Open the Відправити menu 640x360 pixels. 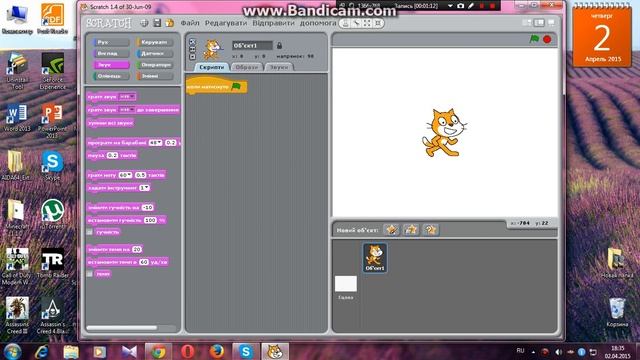click(x=273, y=23)
